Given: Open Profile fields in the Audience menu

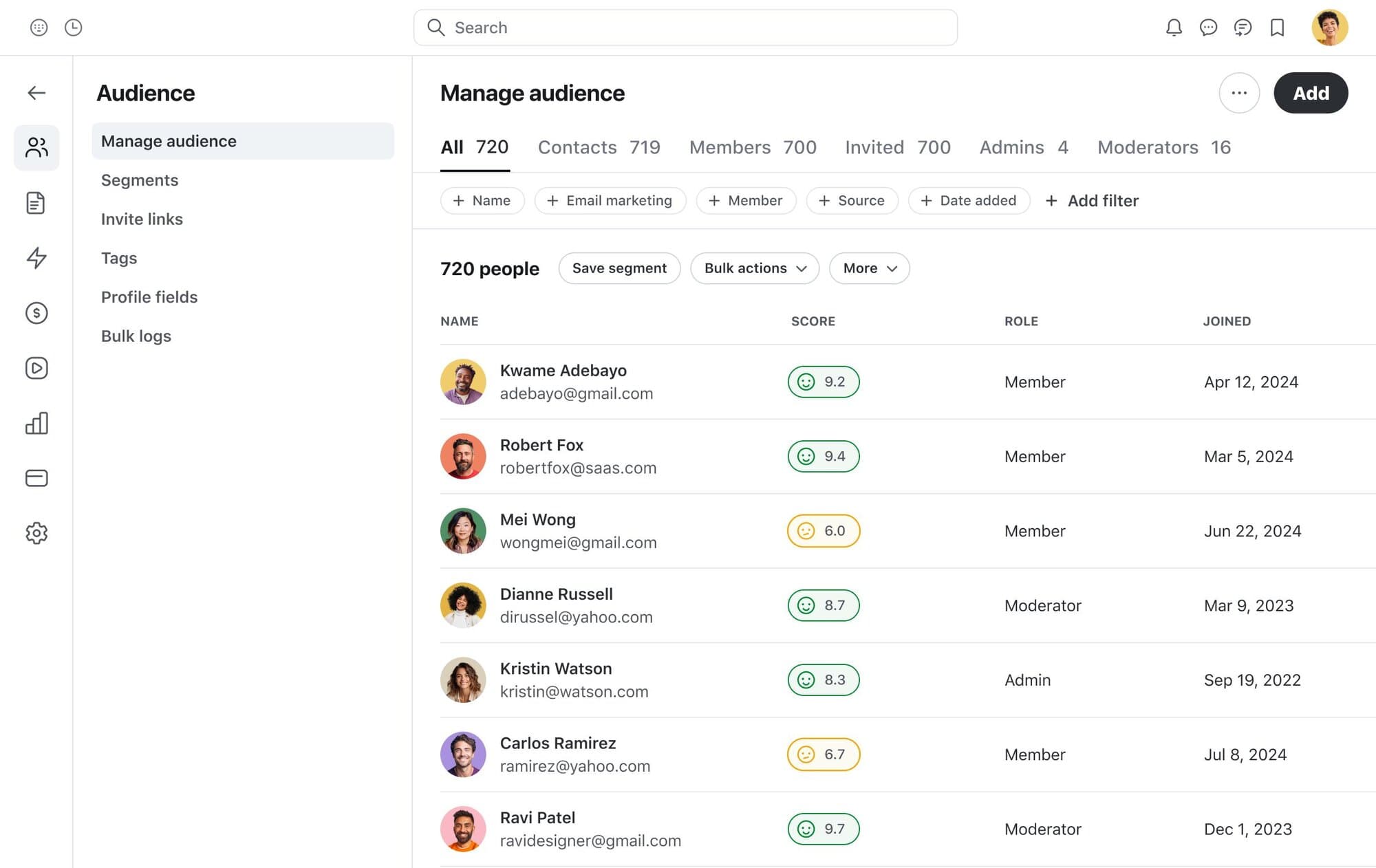Looking at the screenshot, I should (x=149, y=297).
